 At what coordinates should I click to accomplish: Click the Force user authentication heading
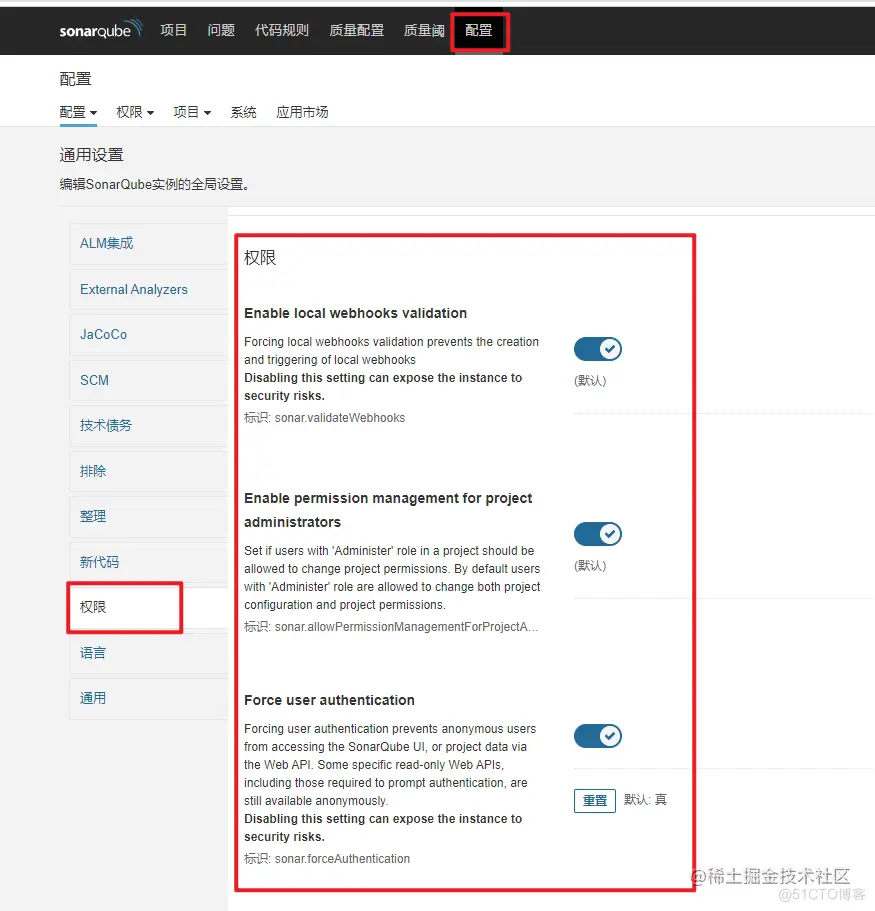click(x=329, y=700)
